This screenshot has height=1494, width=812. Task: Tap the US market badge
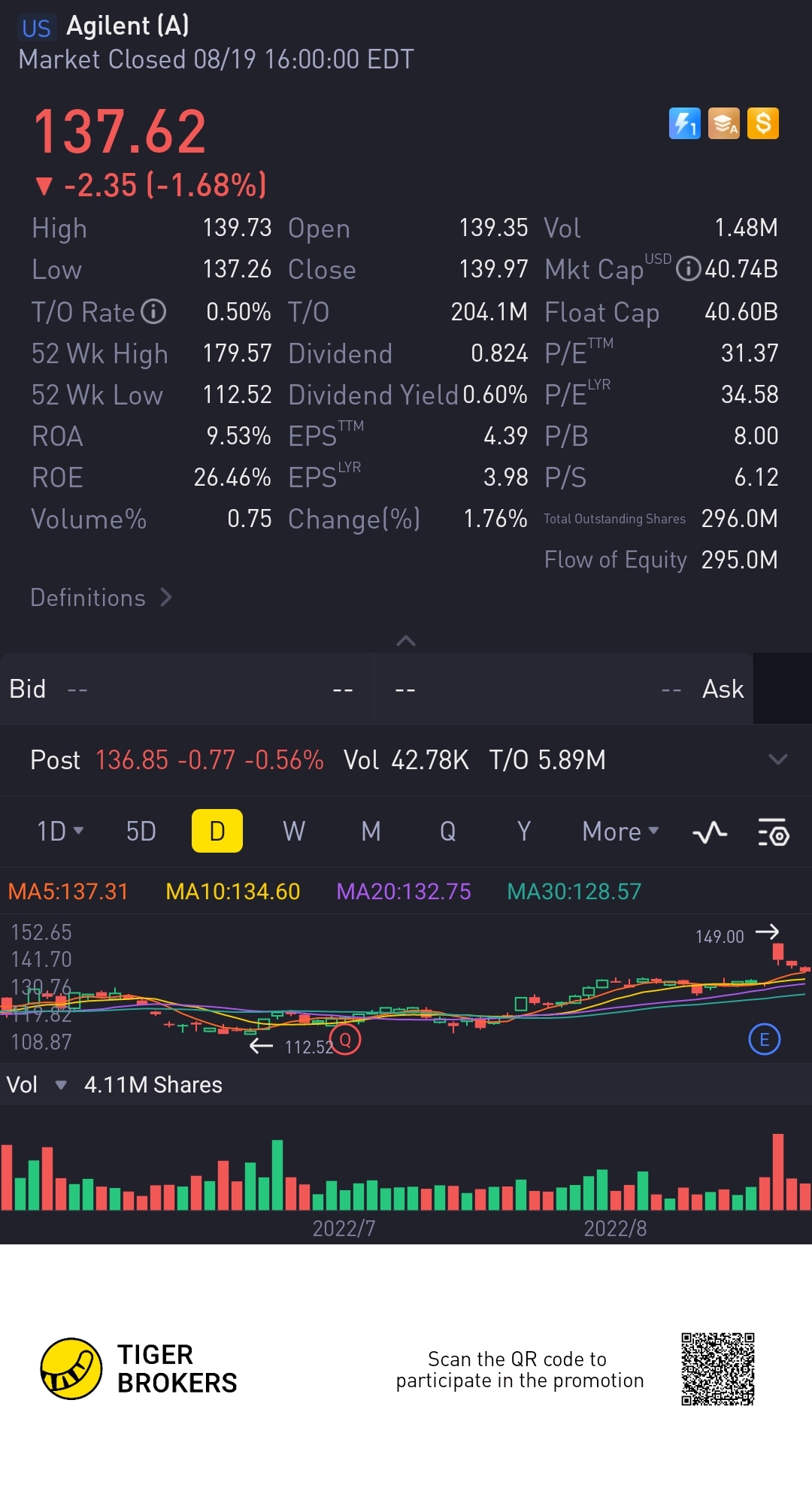(x=36, y=29)
